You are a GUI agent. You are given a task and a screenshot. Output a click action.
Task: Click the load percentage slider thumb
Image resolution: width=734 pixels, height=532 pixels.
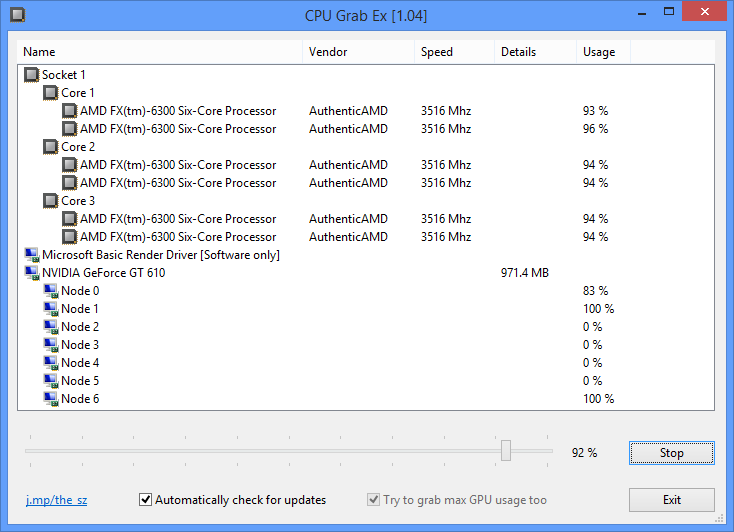[506, 451]
